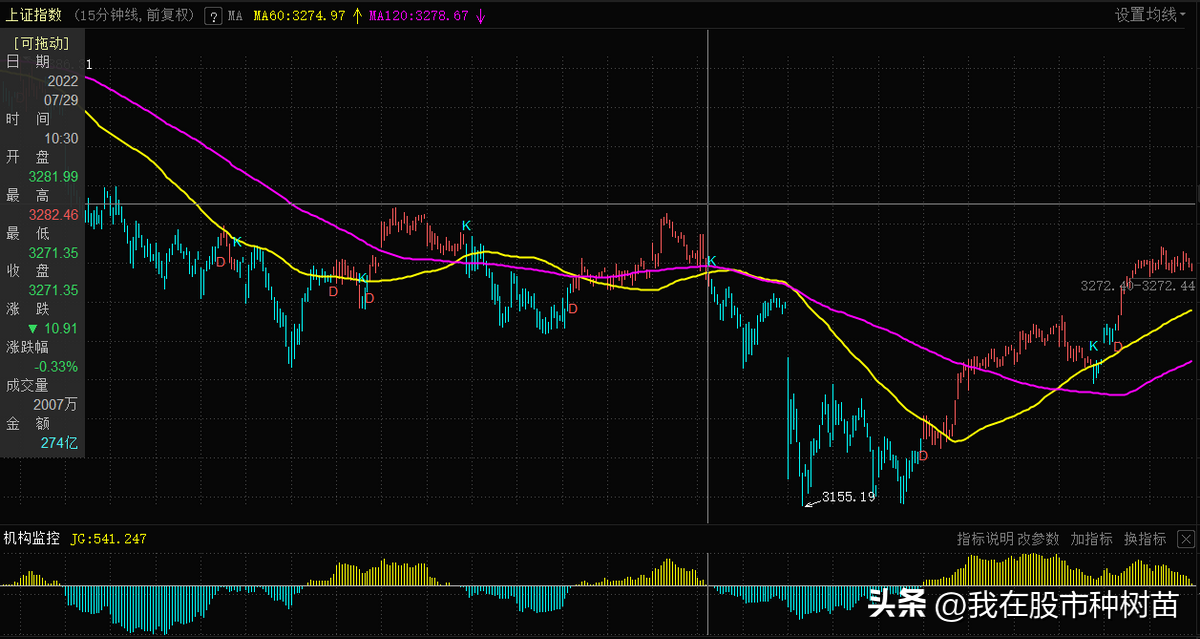1200x639 pixels.
Task: Close the 机构监控 indicator panel
Action: point(1185,539)
